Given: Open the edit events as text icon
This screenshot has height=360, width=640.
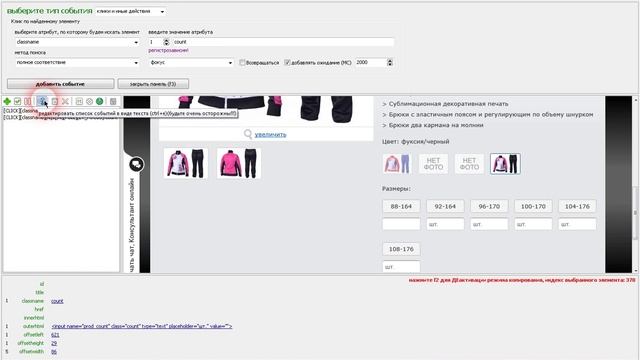Looking at the screenshot, I should pyautogui.click(x=42, y=101).
